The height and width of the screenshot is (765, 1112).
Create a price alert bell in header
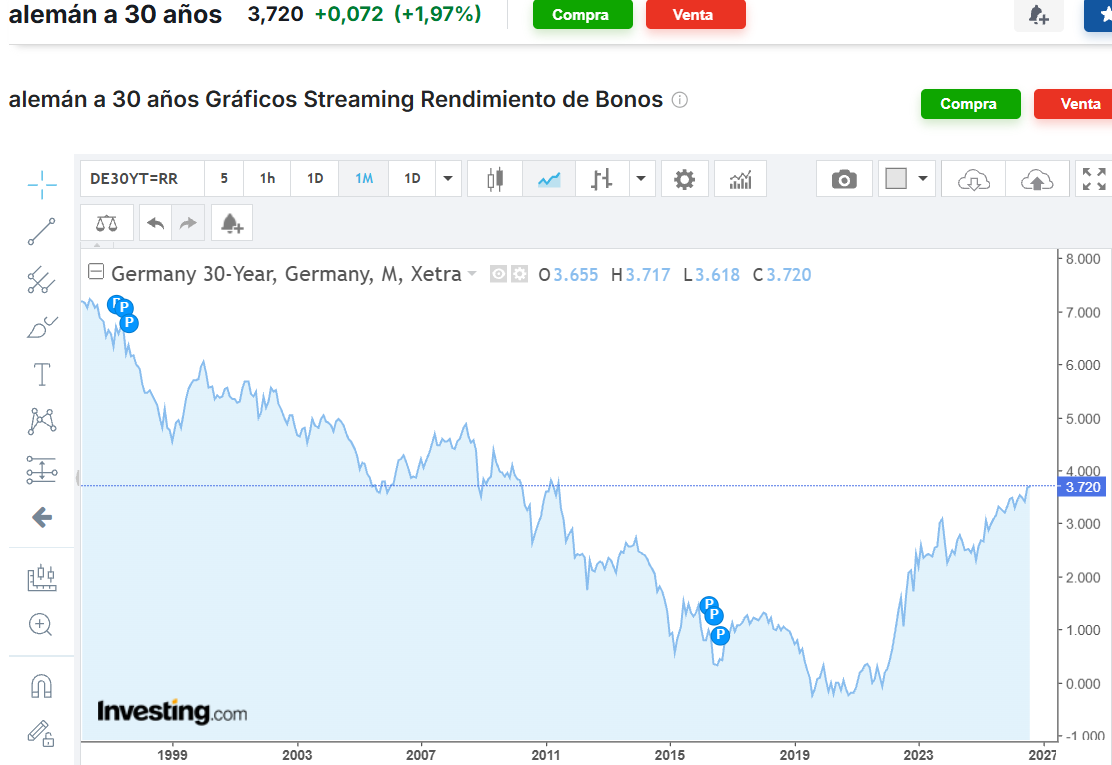(1038, 15)
